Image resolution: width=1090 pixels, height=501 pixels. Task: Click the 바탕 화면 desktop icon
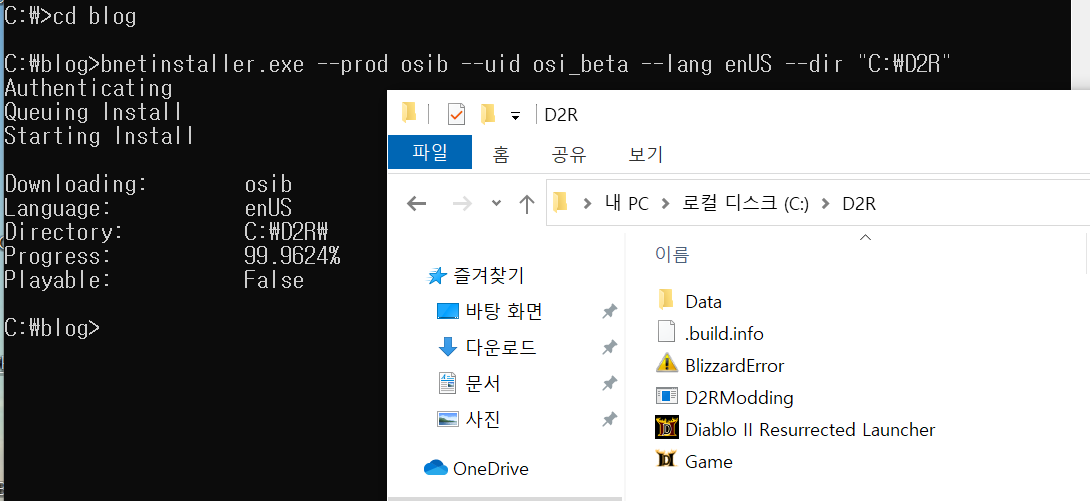click(448, 311)
